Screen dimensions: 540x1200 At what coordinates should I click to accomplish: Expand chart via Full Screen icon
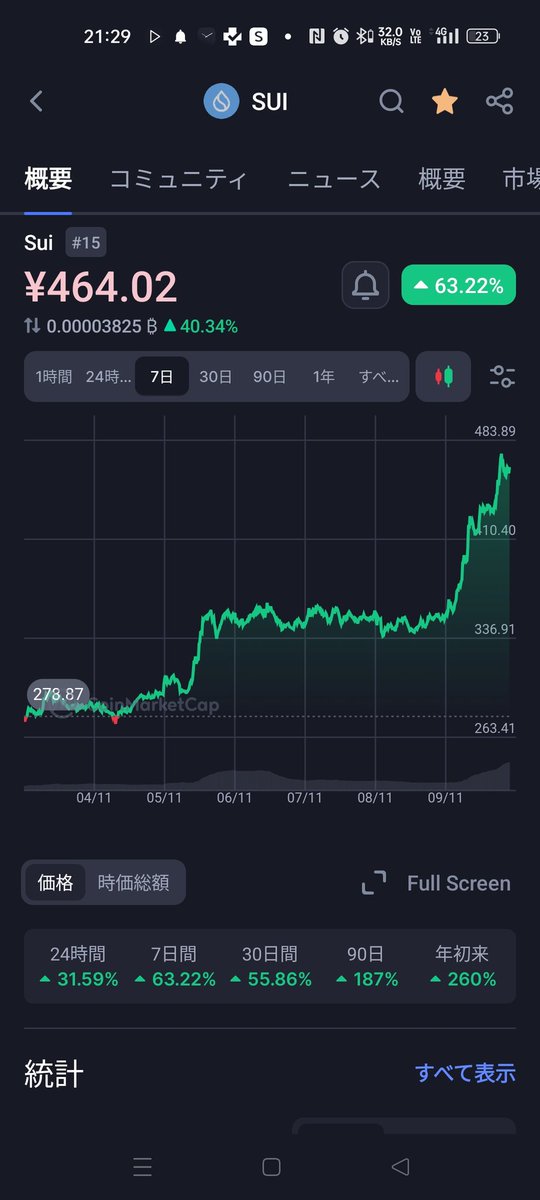374,883
